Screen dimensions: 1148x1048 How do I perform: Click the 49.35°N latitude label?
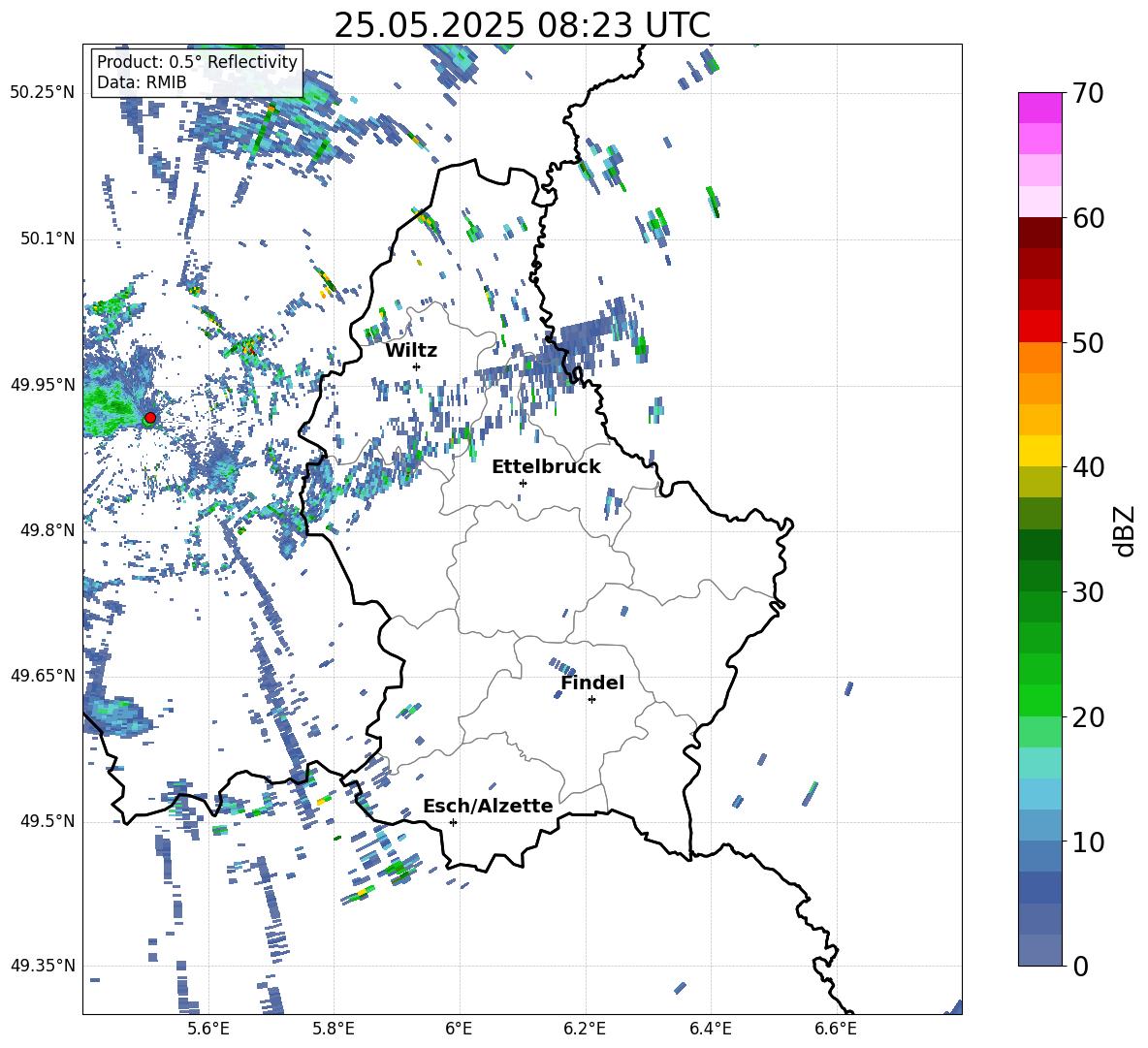coord(43,966)
